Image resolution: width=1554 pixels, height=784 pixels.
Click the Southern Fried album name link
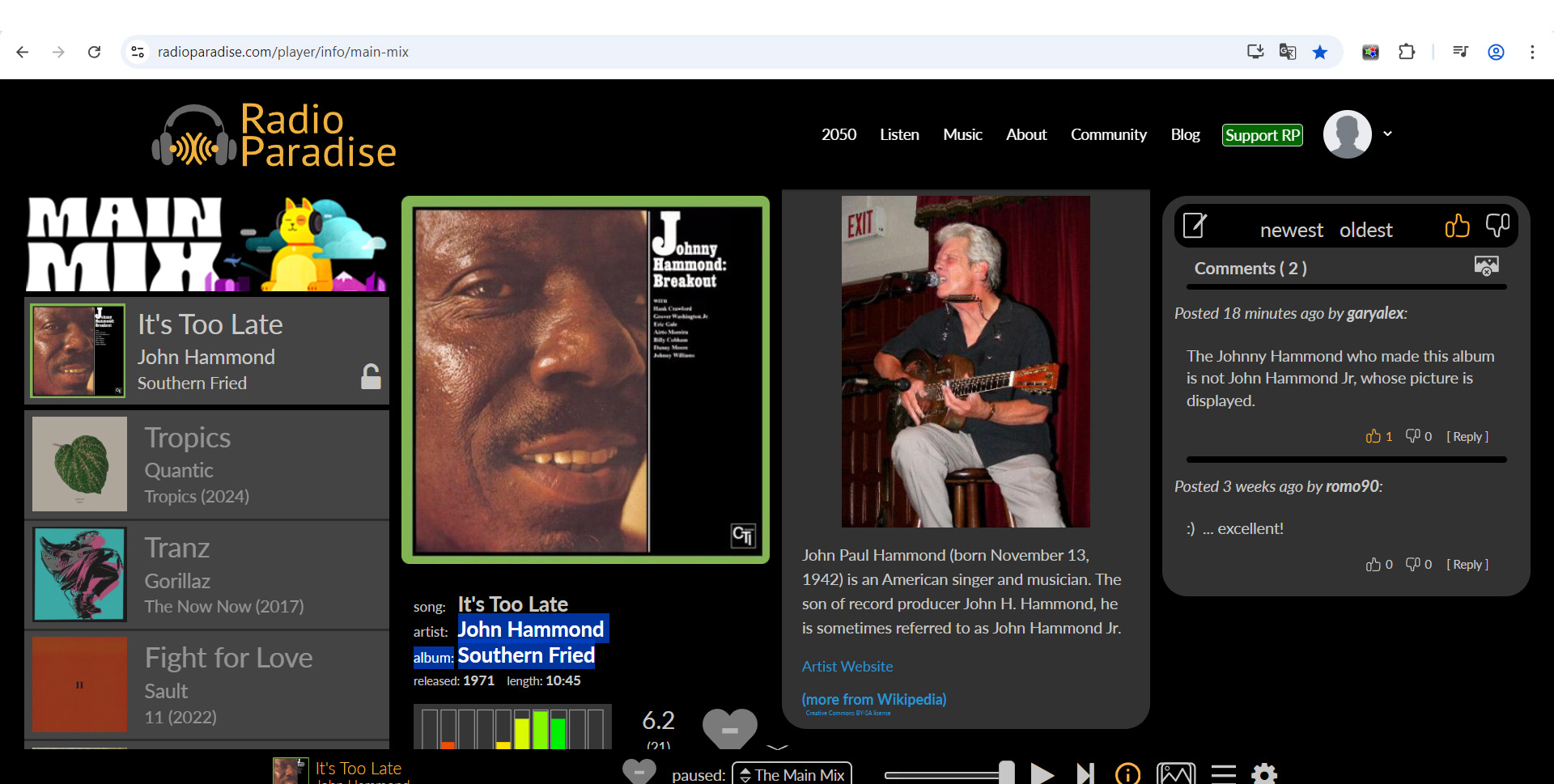(x=526, y=655)
